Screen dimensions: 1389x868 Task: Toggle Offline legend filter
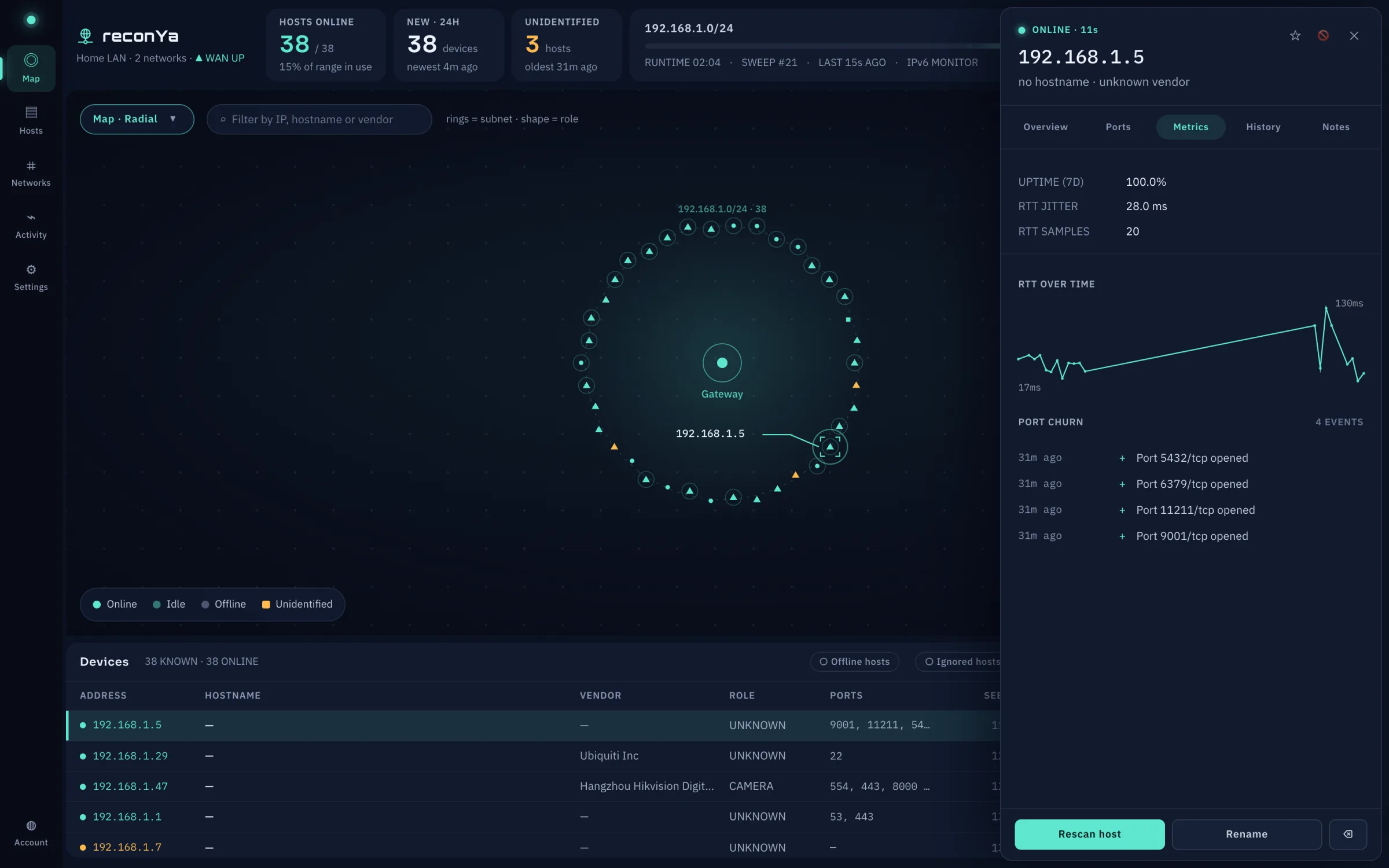(x=223, y=604)
